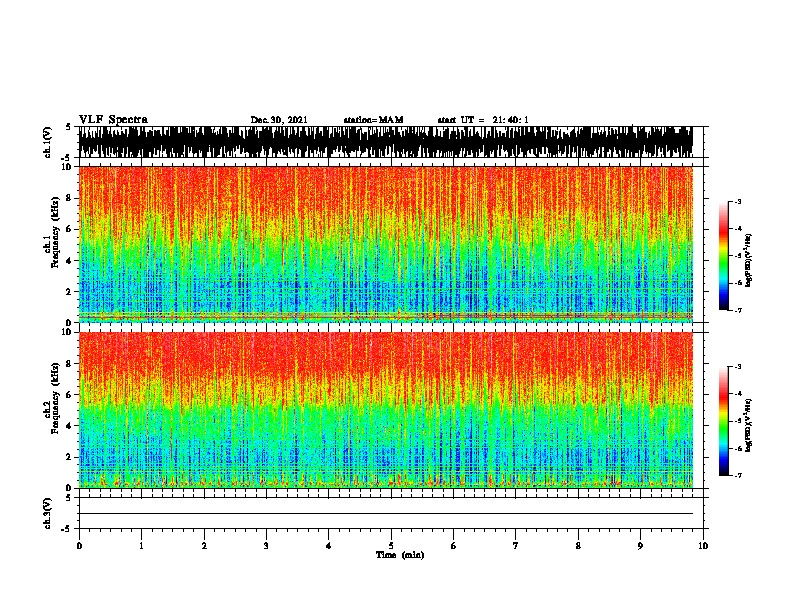Click time axis tick label "5"
Viewport: 792px width, 612px height.
(391, 546)
